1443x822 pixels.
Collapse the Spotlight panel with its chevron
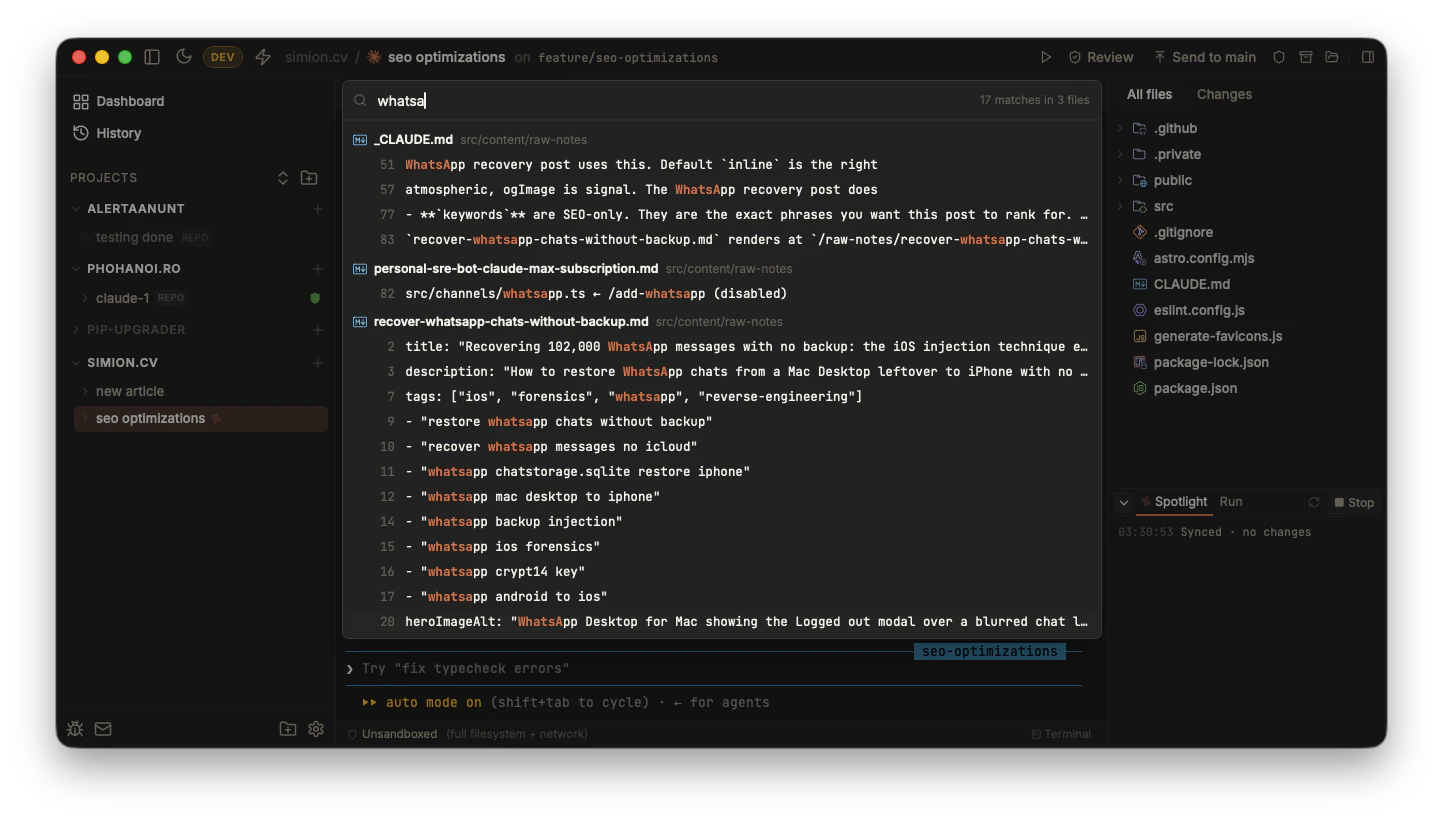pyautogui.click(x=1124, y=502)
